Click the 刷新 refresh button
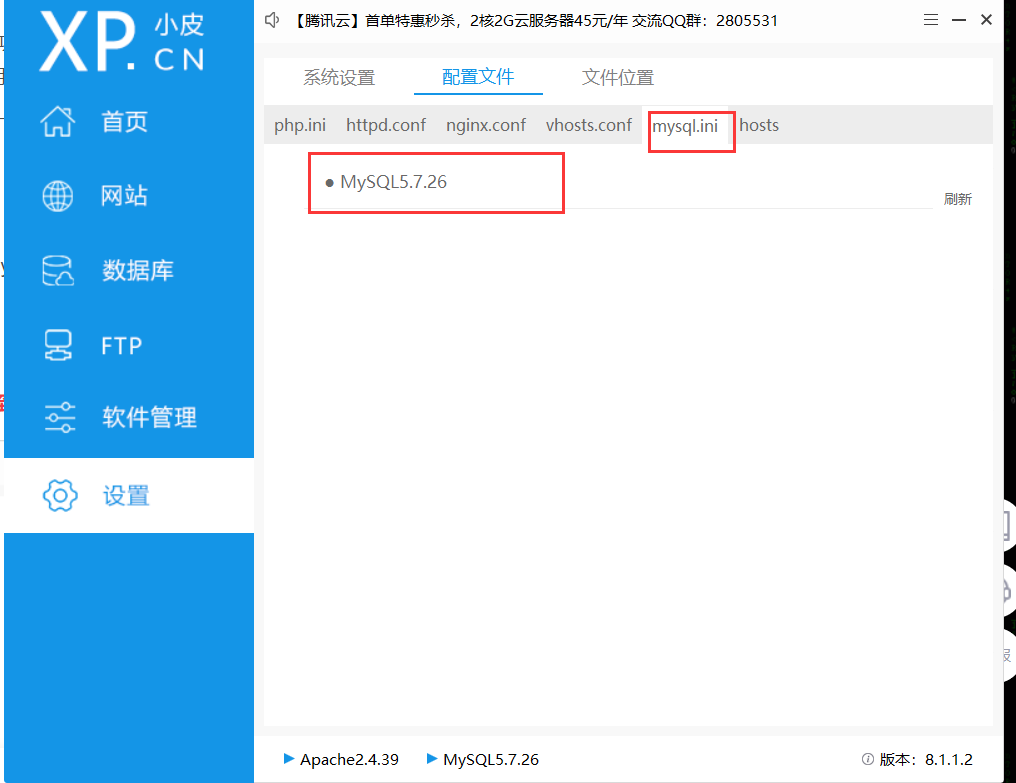The height and width of the screenshot is (783, 1016). (x=958, y=199)
